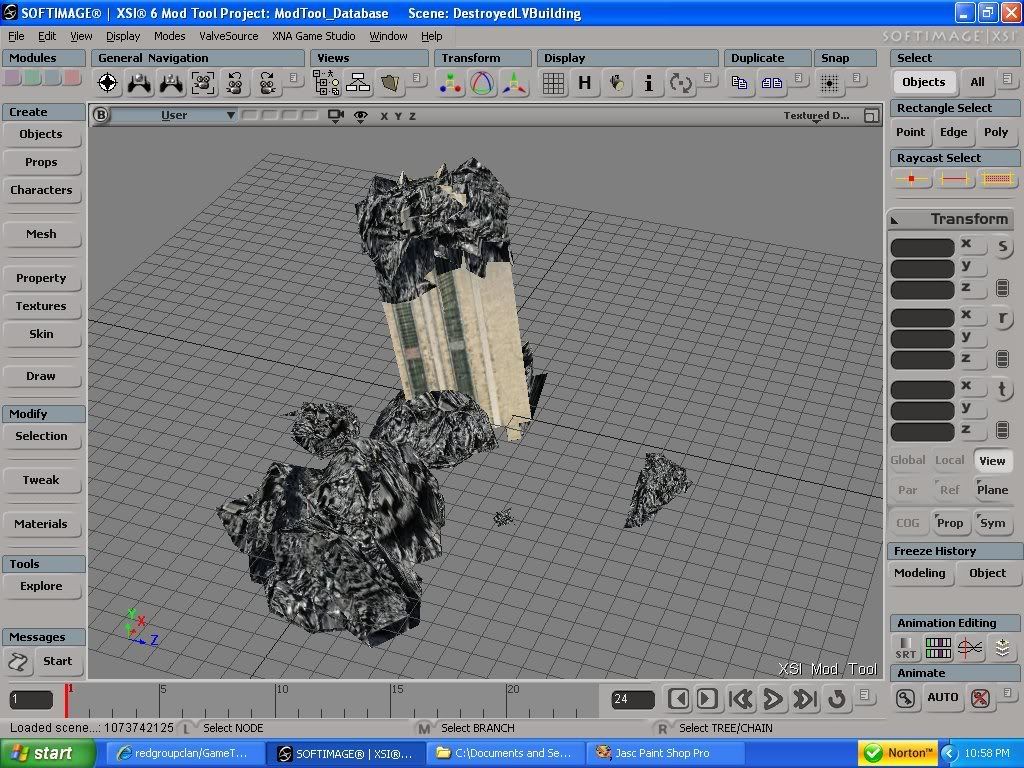Open the Textured display mode dropdown

click(816, 116)
